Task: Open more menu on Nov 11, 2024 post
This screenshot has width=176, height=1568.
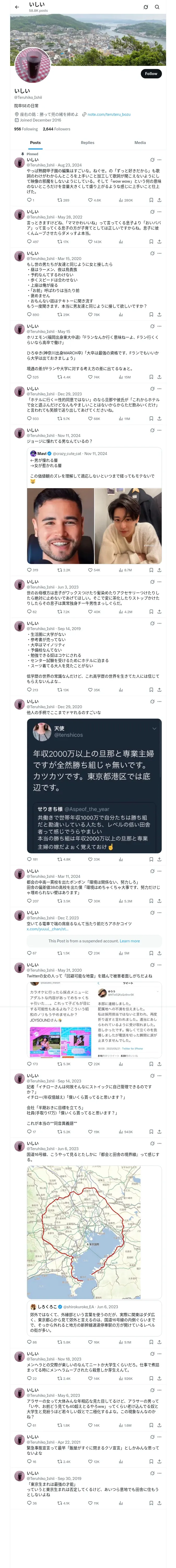Action: tap(160, 430)
